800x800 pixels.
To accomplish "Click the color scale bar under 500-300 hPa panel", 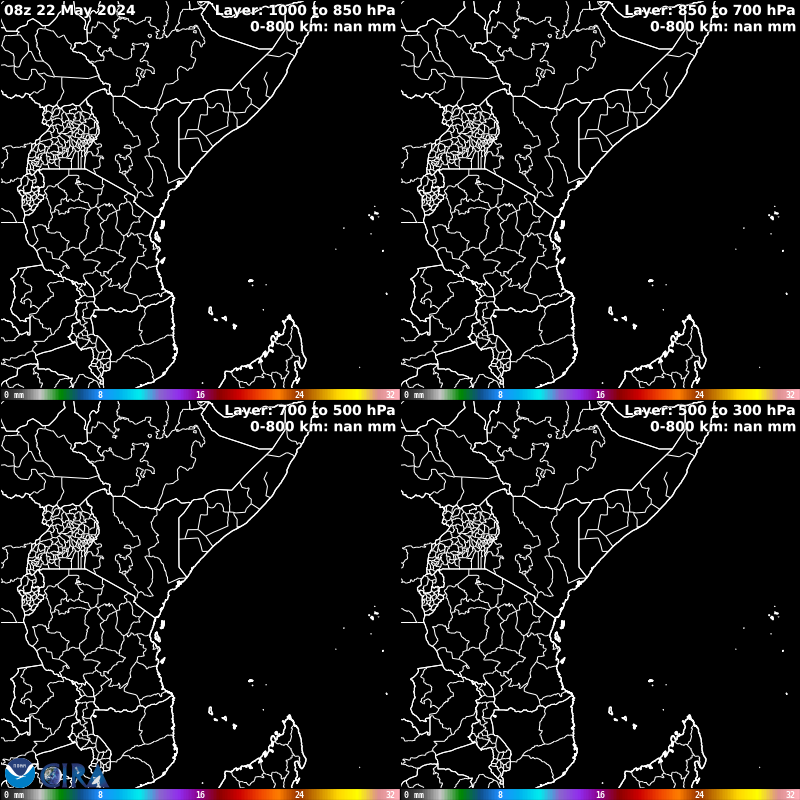I will tap(600, 794).
